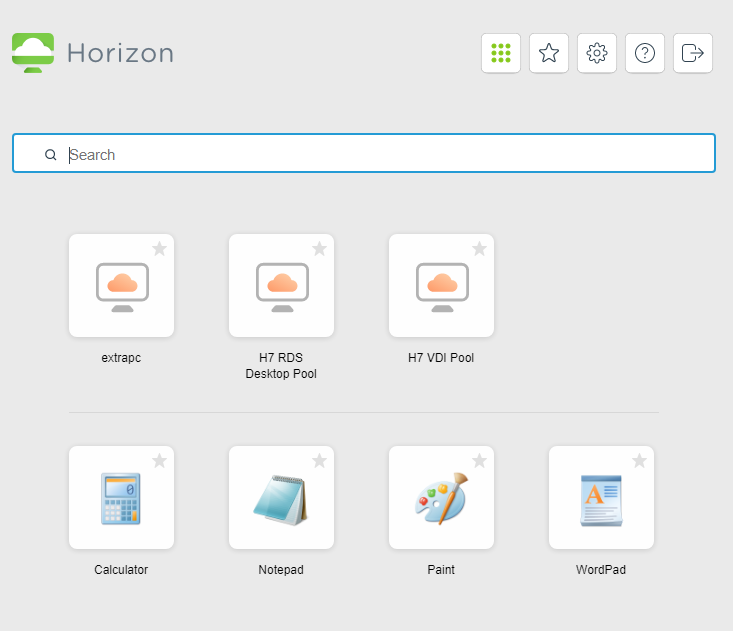Open the settings gear in header

tap(597, 54)
